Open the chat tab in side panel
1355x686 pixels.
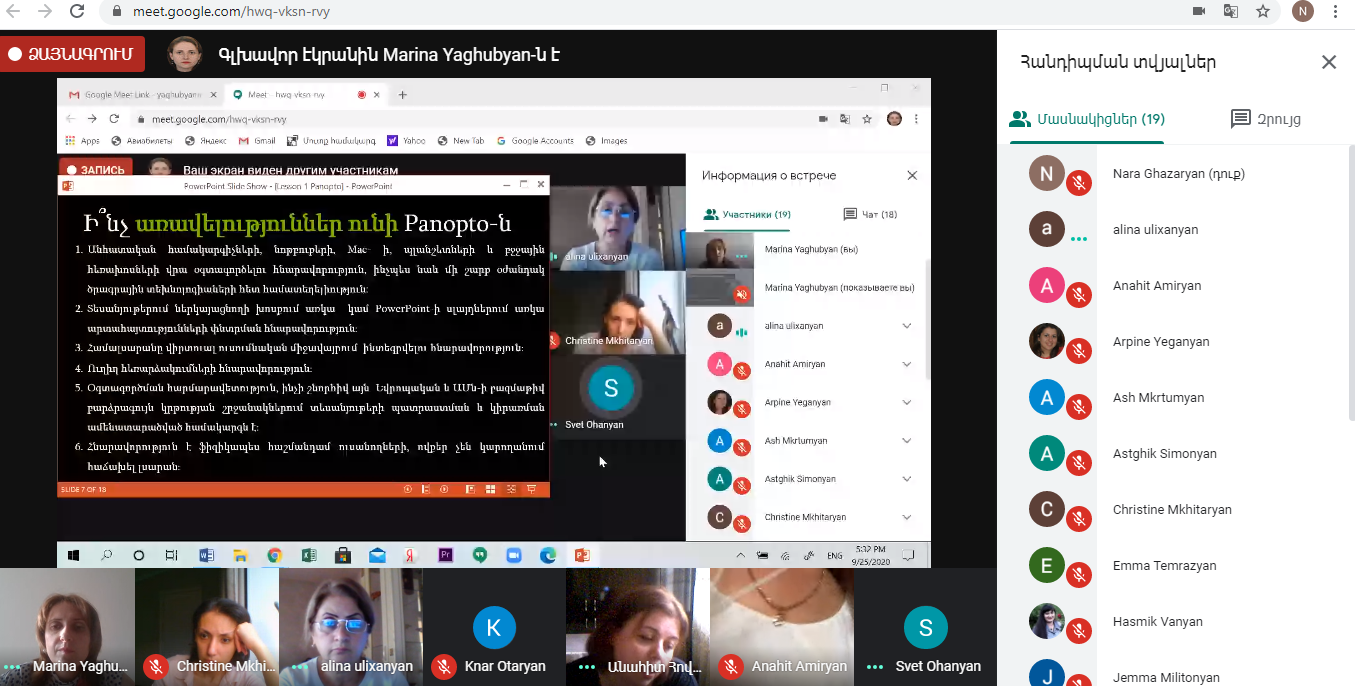click(1265, 119)
